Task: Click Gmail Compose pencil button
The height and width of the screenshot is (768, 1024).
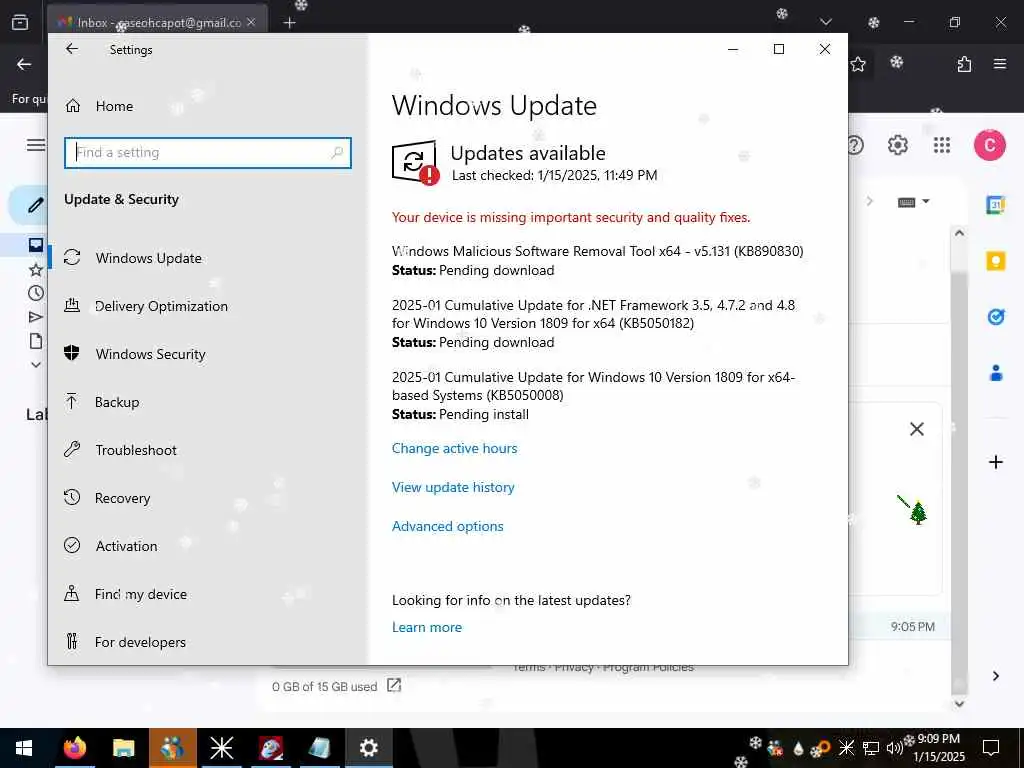Action: pos(35,205)
